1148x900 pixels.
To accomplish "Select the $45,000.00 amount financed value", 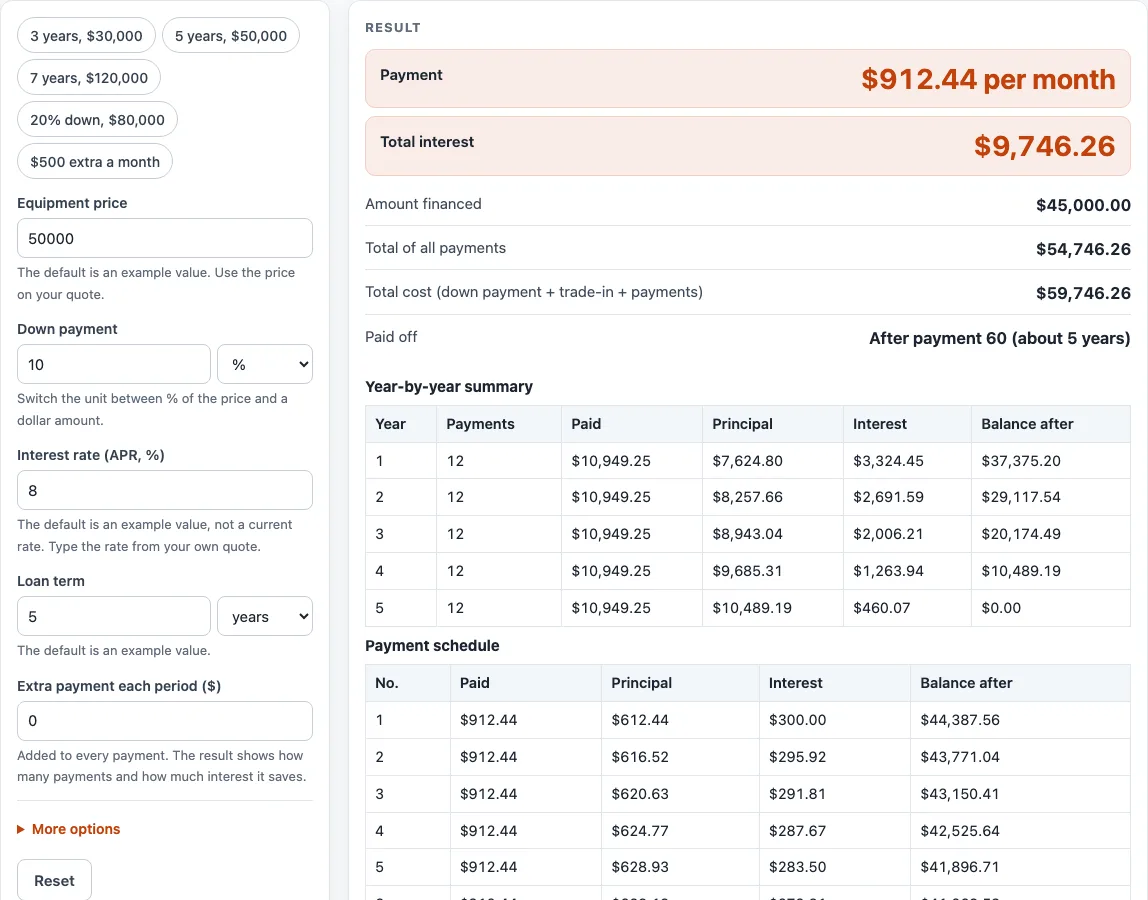I will coord(1083,205).
